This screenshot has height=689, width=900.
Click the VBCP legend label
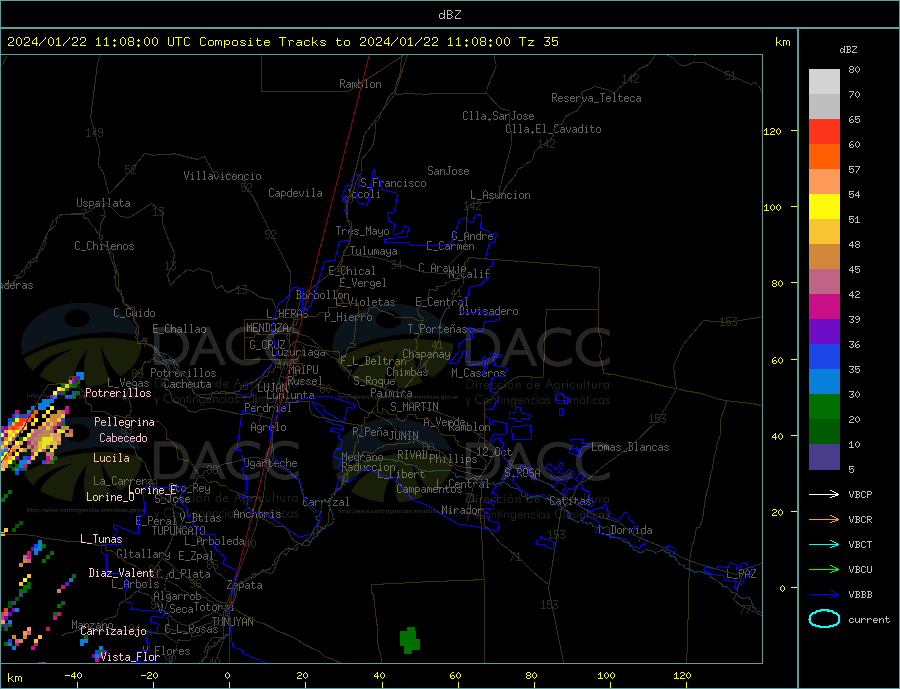click(860, 494)
